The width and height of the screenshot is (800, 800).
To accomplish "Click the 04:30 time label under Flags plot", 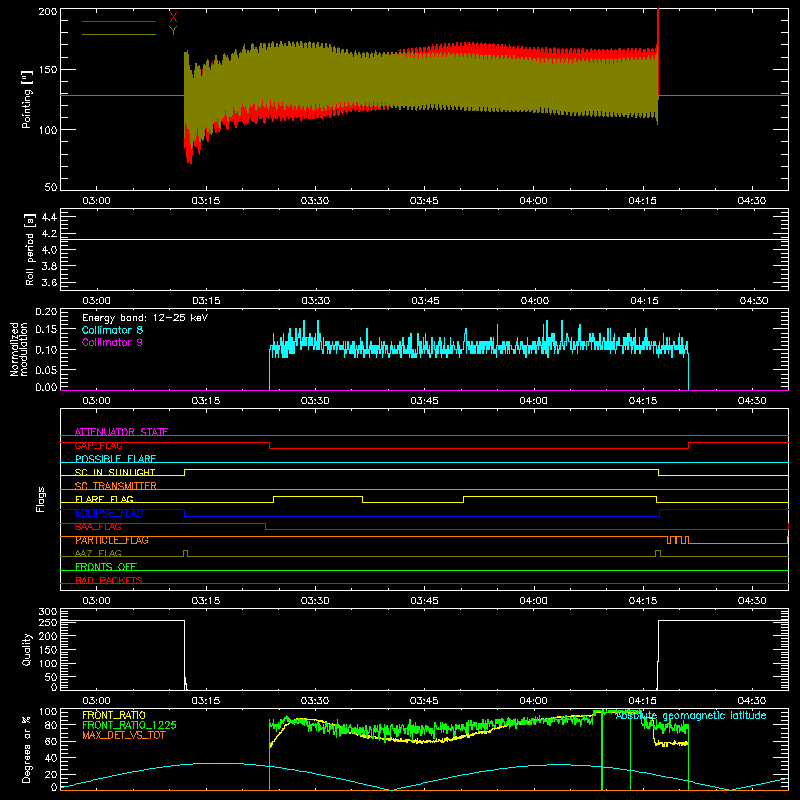I will pos(752,601).
